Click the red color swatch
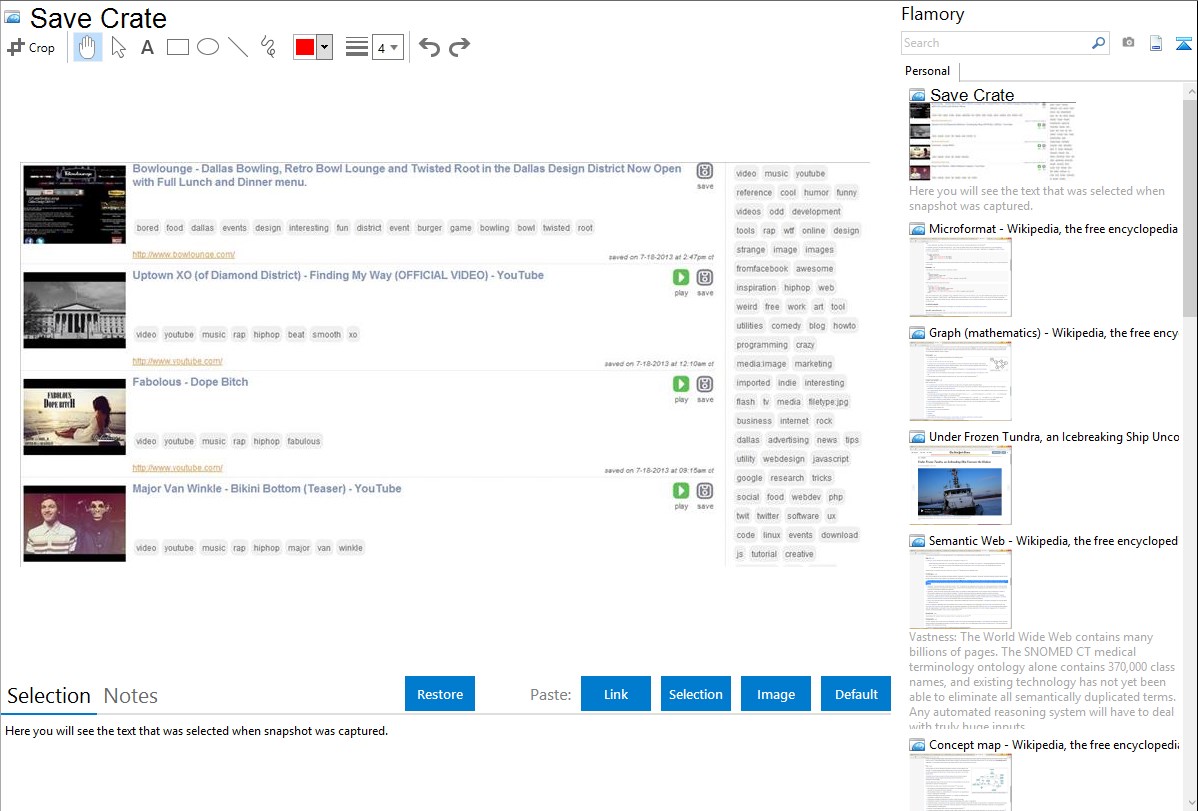Viewport: 1198px width, 811px height. click(x=305, y=47)
